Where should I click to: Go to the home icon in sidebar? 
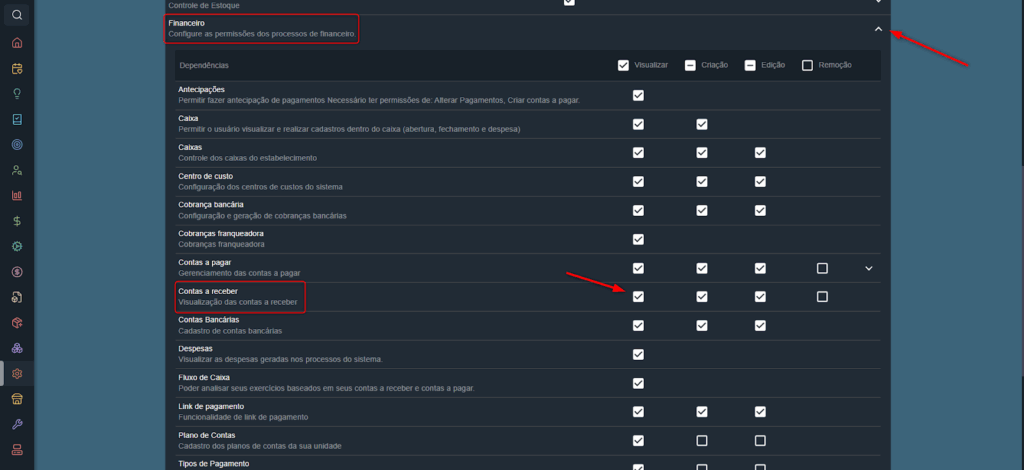click(17, 43)
